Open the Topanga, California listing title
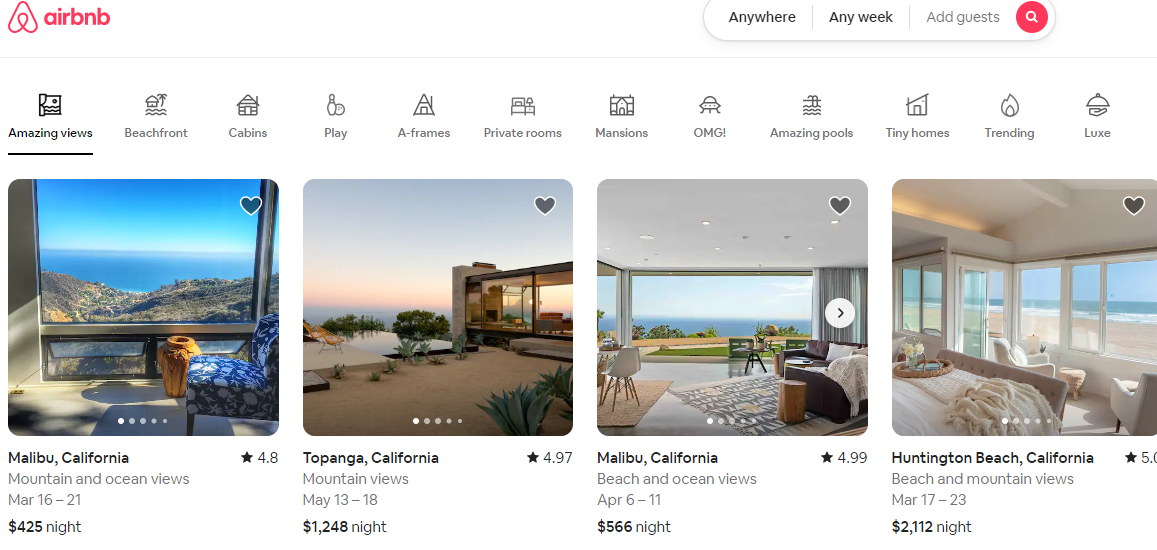This screenshot has height=550, width=1157. click(x=370, y=458)
